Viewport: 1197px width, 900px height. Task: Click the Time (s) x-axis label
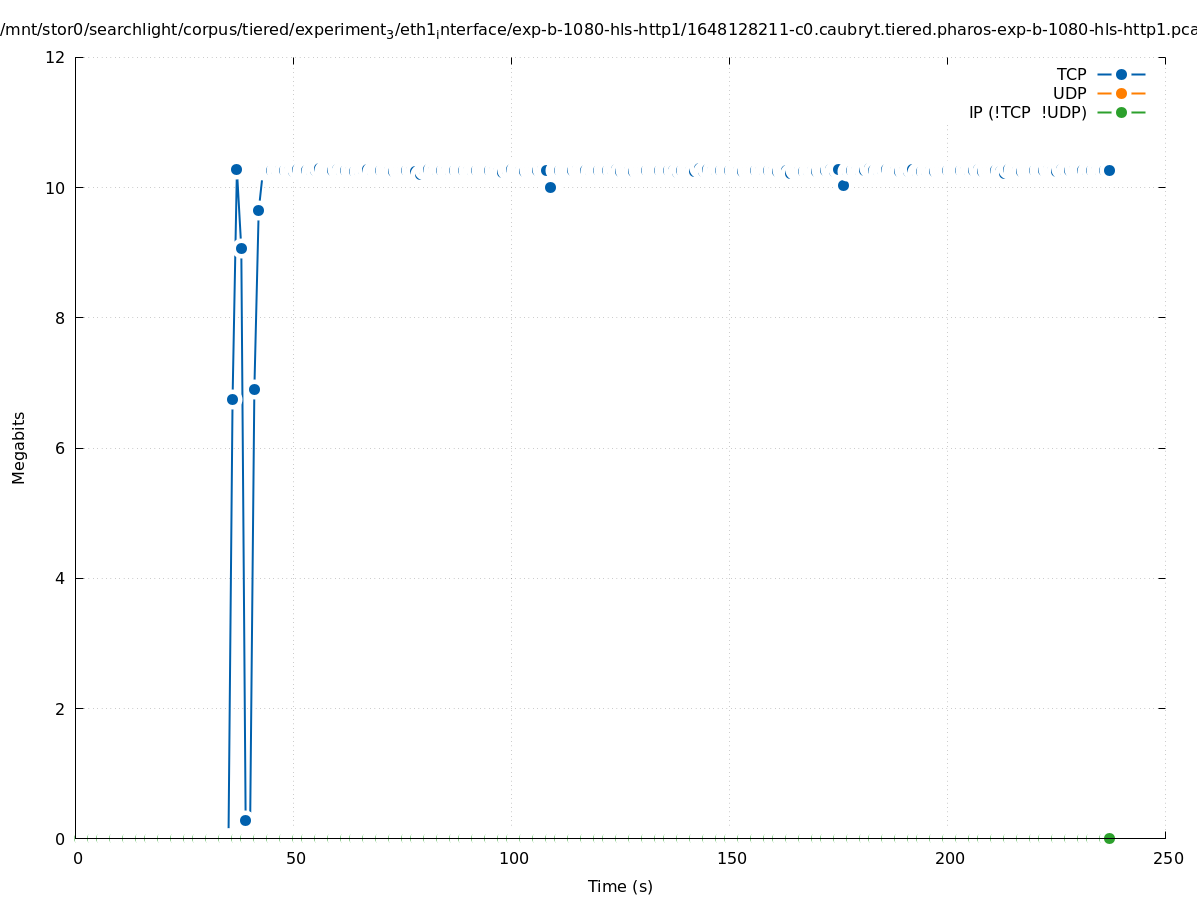point(620,886)
